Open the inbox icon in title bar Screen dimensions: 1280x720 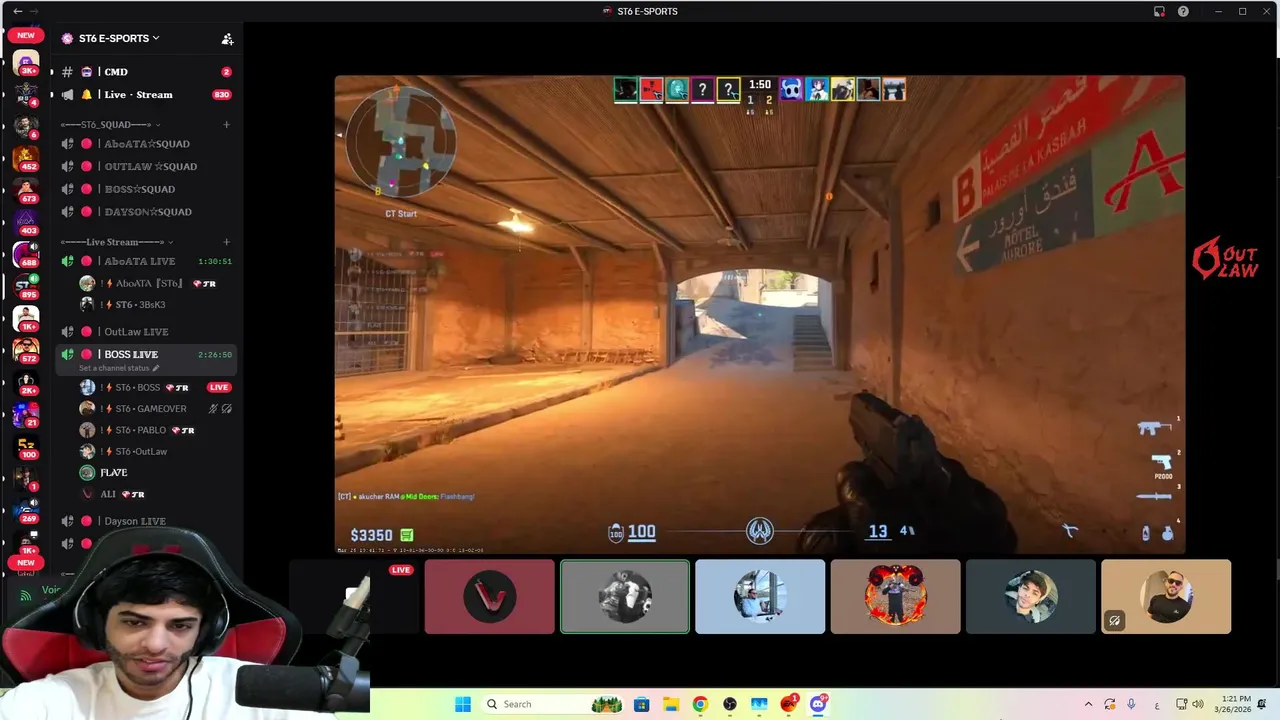[x=1159, y=11]
